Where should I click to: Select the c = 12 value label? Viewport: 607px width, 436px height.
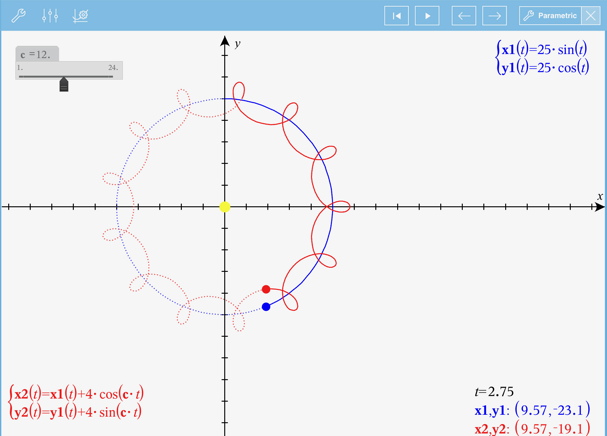click(x=36, y=54)
